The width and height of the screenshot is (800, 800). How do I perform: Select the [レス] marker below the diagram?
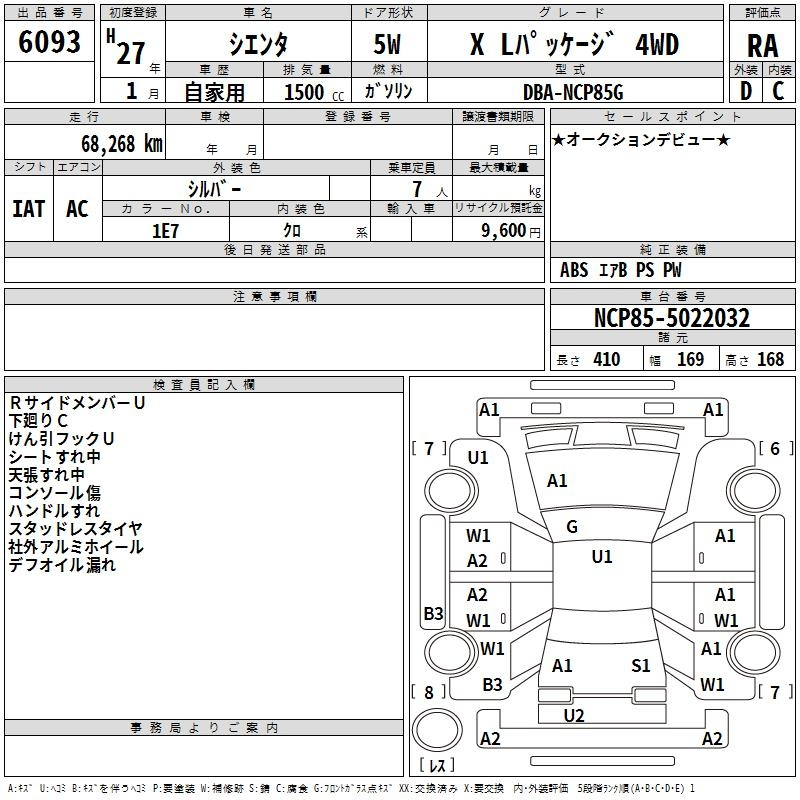pyautogui.click(x=436, y=767)
